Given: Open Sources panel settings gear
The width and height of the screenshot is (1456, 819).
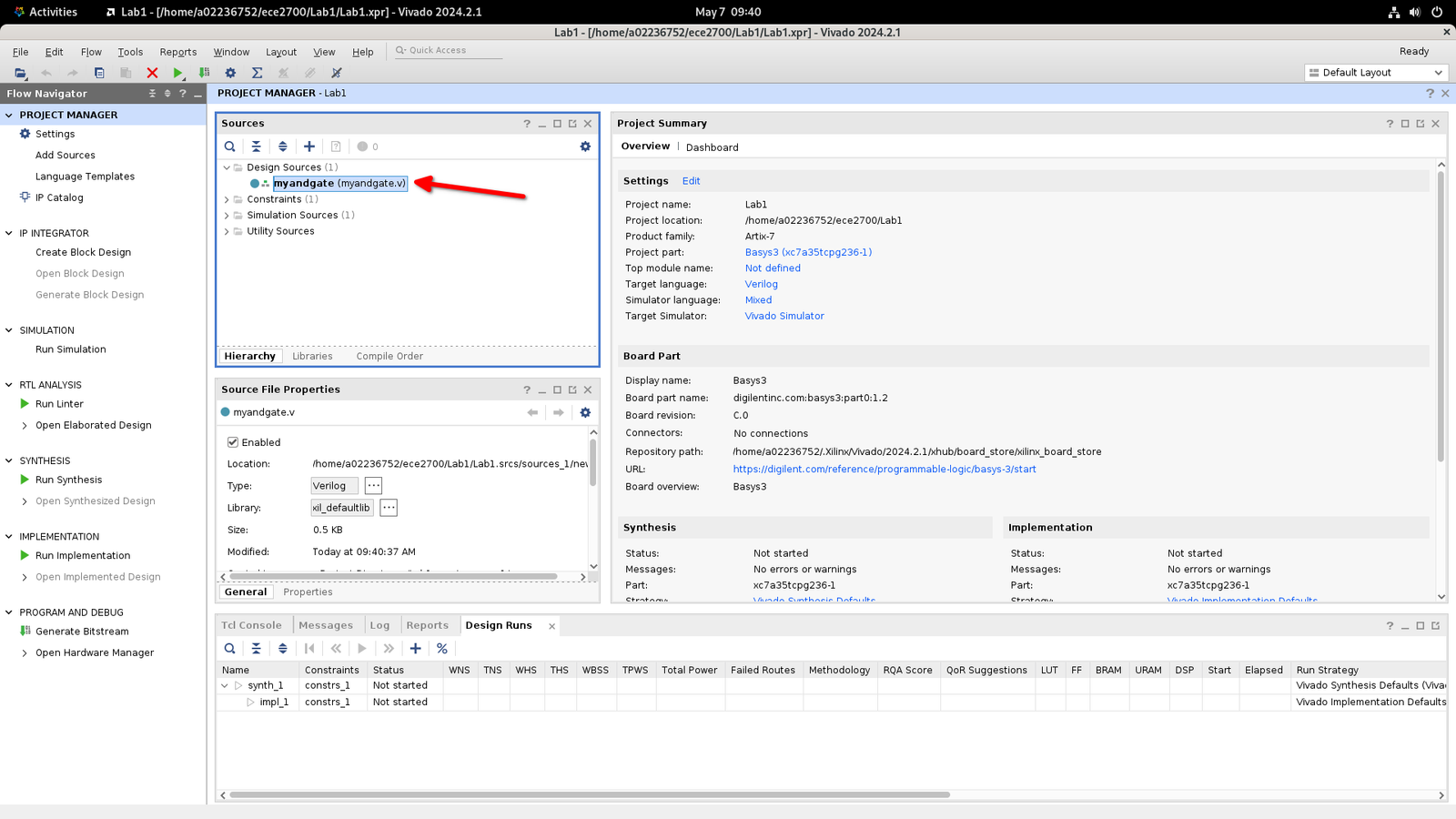Looking at the screenshot, I should pyautogui.click(x=585, y=147).
